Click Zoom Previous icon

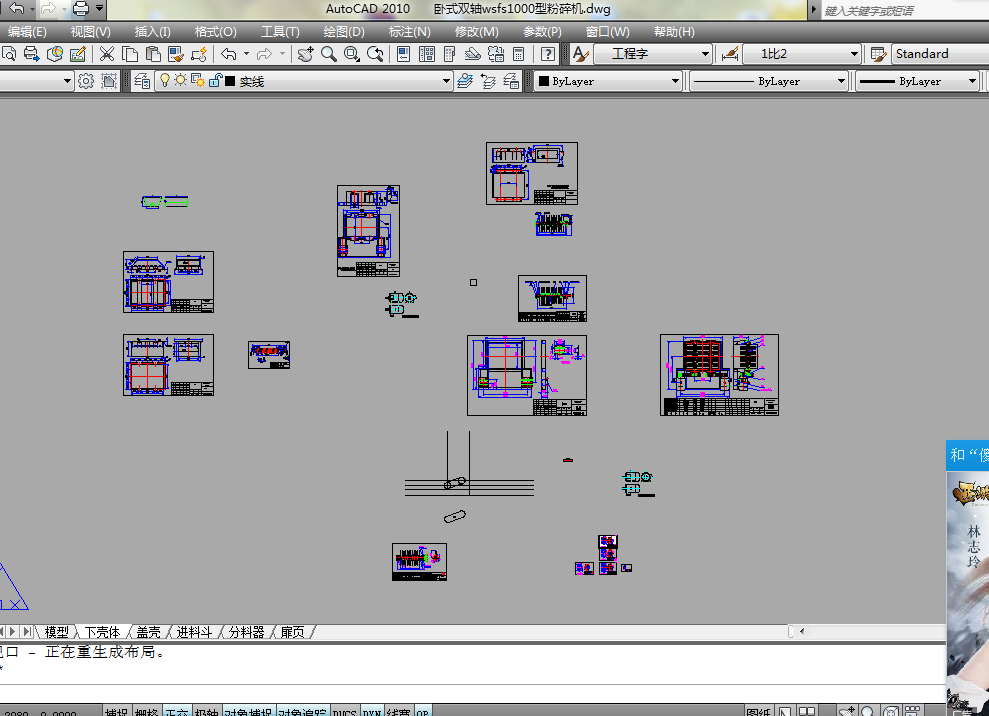coord(375,54)
